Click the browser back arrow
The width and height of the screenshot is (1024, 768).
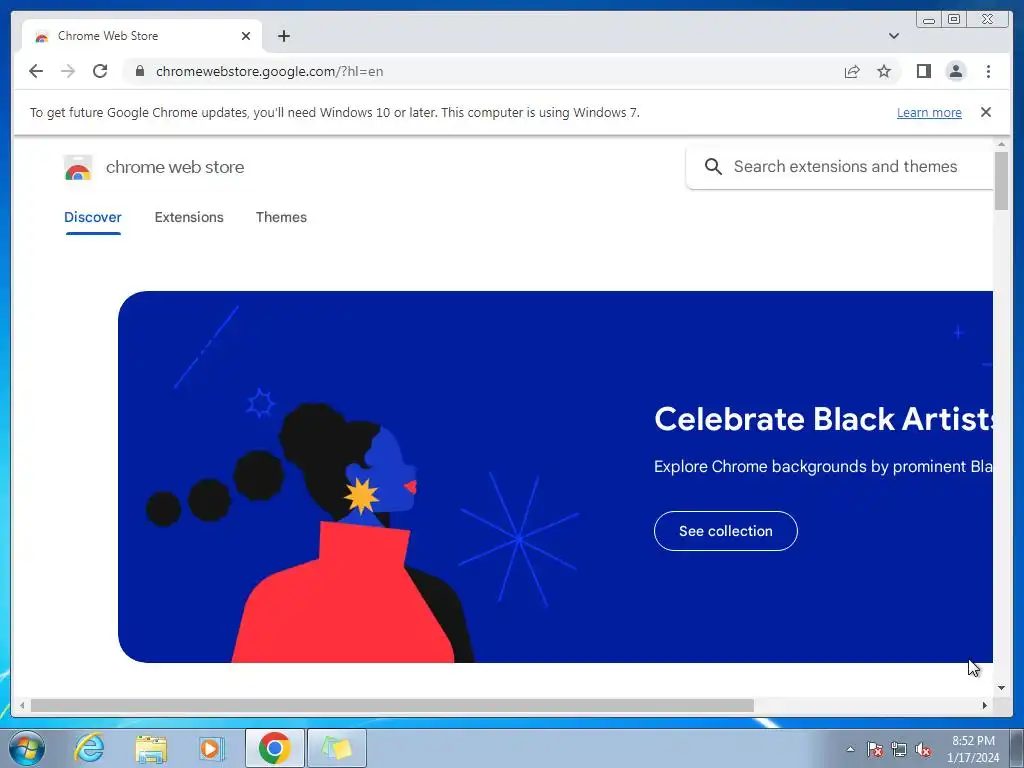(x=36, y=71)
